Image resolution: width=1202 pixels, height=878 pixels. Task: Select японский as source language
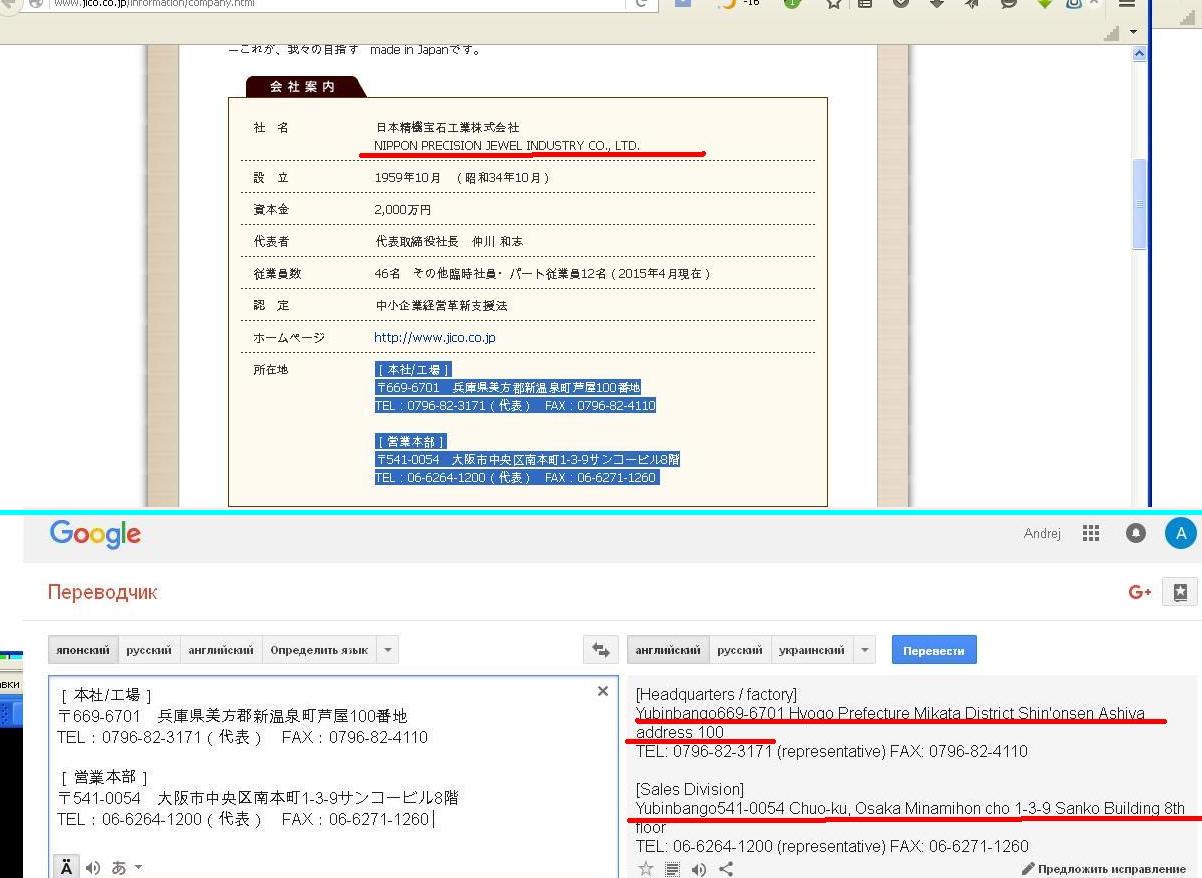click(83, 650)
